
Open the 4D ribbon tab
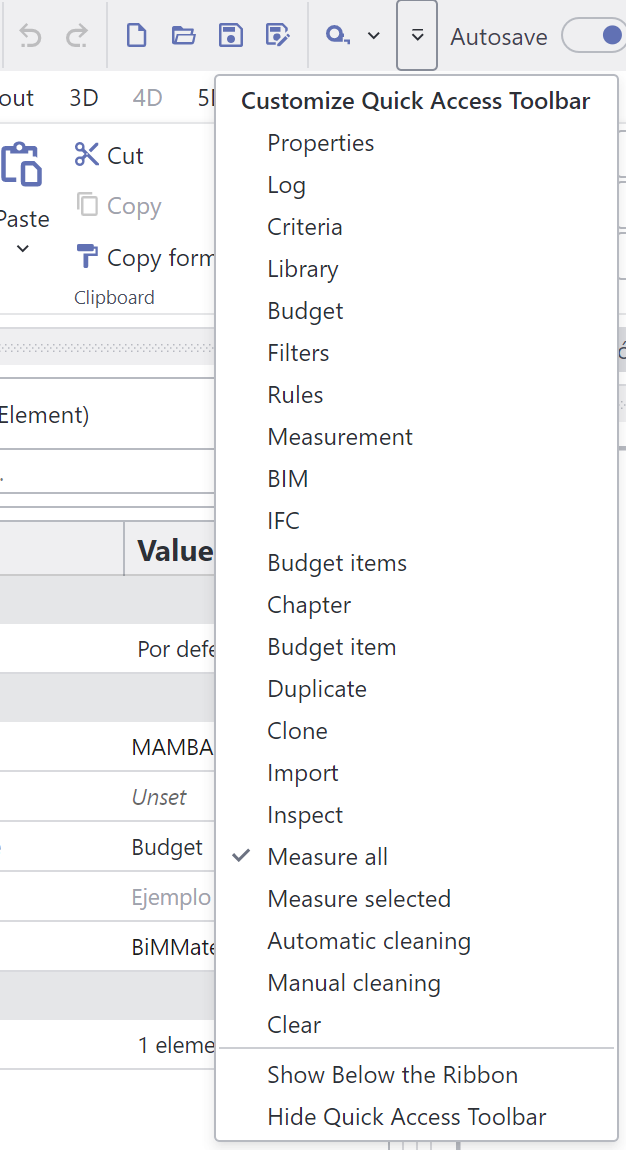147,98
